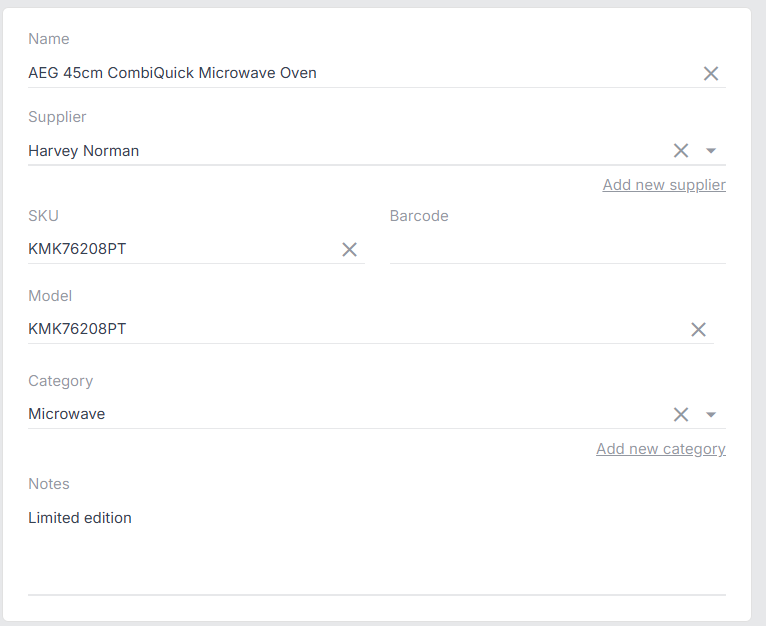This screenshot has width=766, height=626.
Task: Click the Add new category link
Action: click(x=660, y=449)
